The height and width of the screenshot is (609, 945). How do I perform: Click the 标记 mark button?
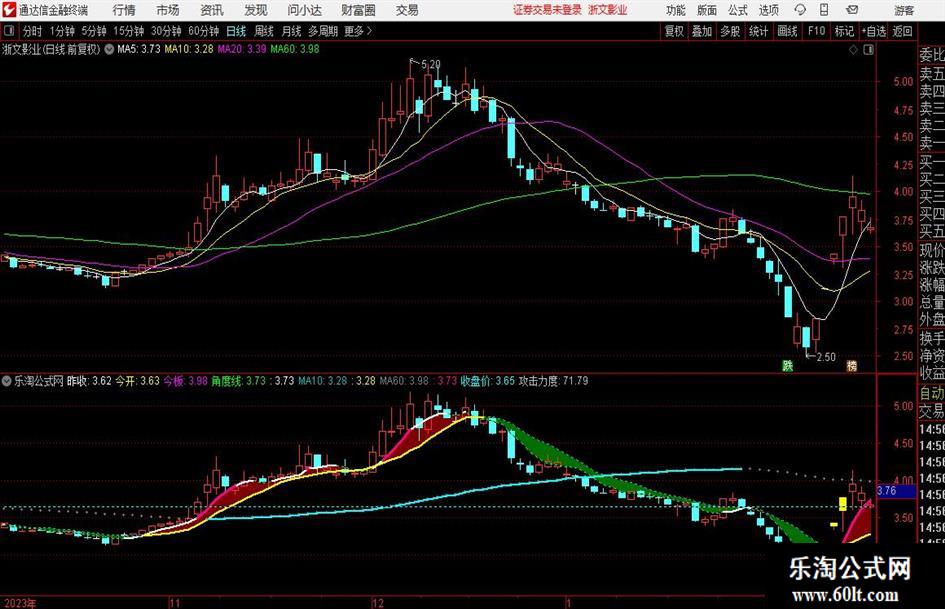[x=844, y=31]
